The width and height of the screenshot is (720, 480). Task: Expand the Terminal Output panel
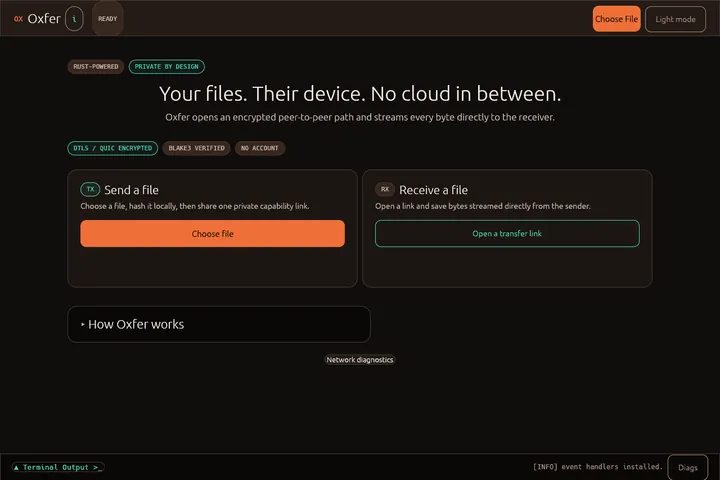58,467
